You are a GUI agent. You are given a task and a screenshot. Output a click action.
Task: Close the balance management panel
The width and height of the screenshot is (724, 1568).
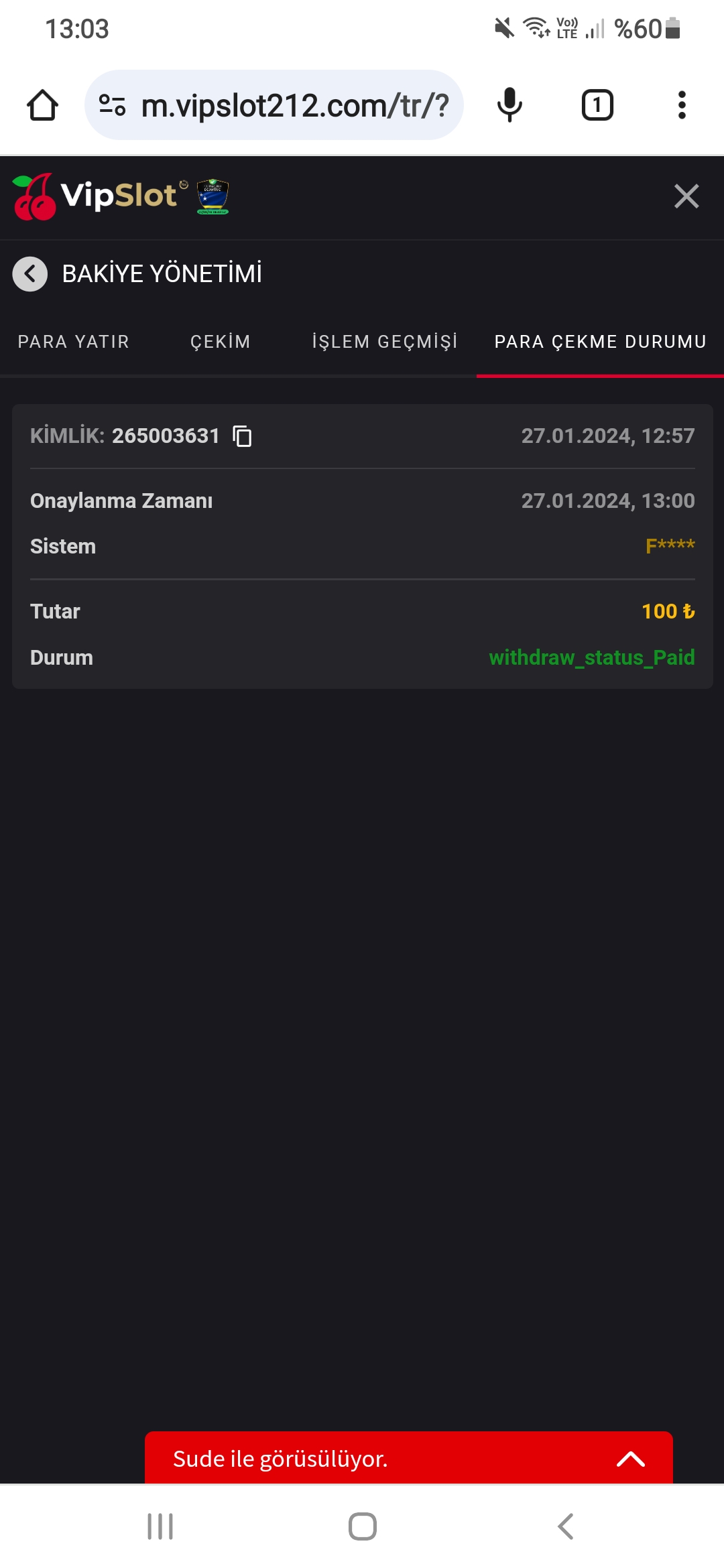click(686, 196)
